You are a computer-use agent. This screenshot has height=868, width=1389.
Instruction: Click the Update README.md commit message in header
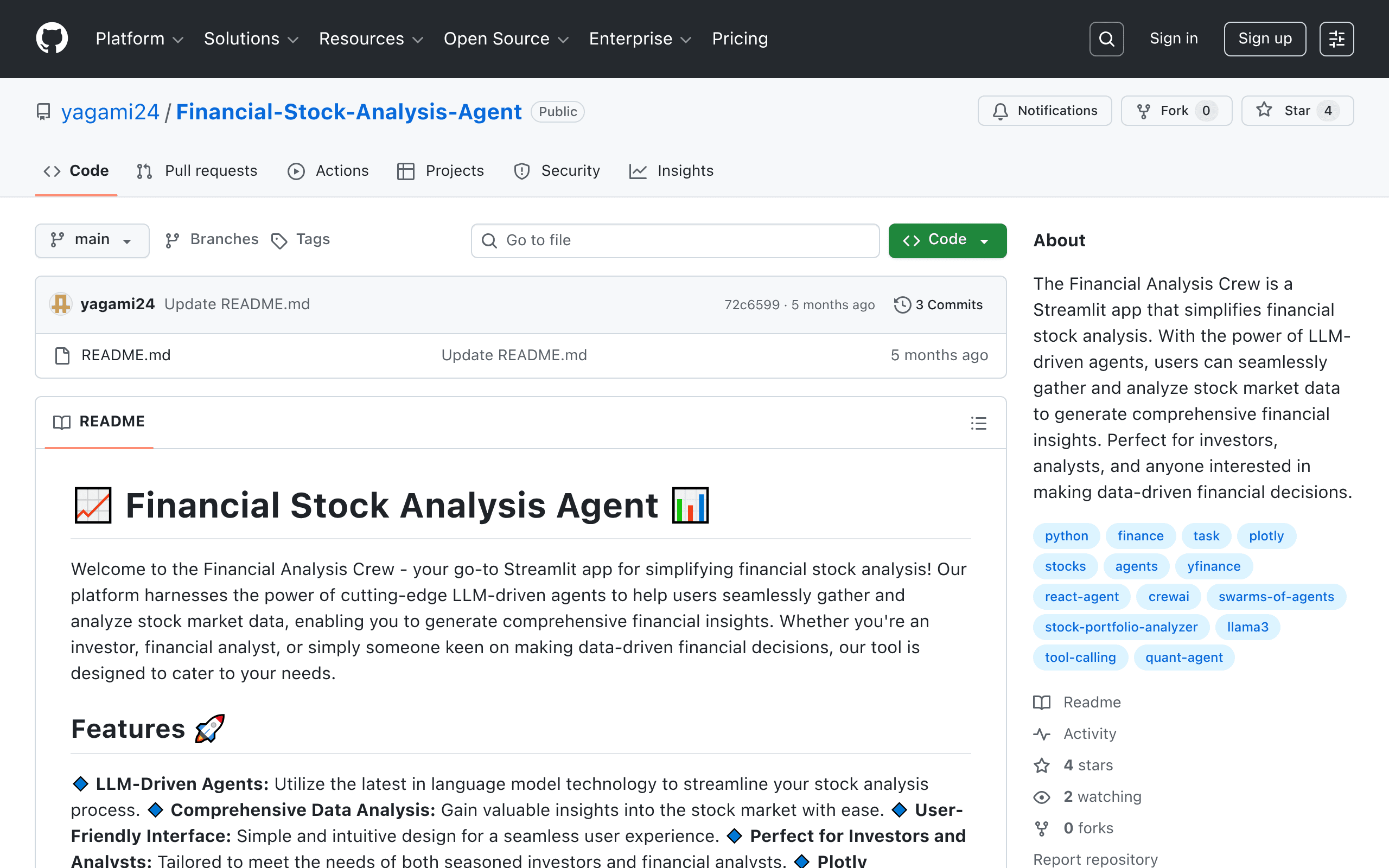(237, 304)
